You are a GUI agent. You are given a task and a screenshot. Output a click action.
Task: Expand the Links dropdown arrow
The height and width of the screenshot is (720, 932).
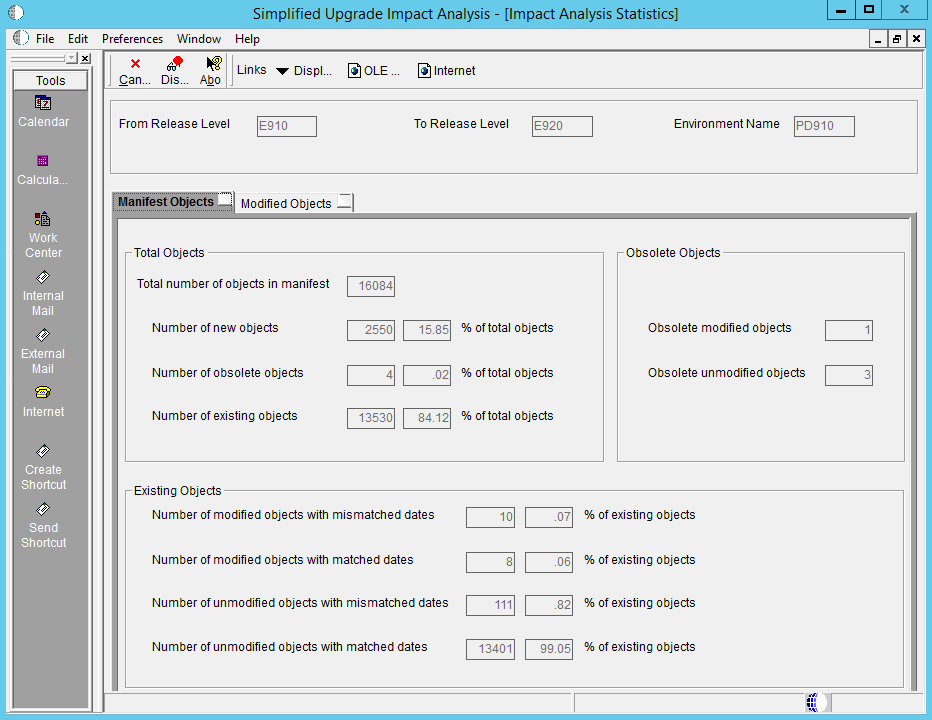tap(282, 71)
